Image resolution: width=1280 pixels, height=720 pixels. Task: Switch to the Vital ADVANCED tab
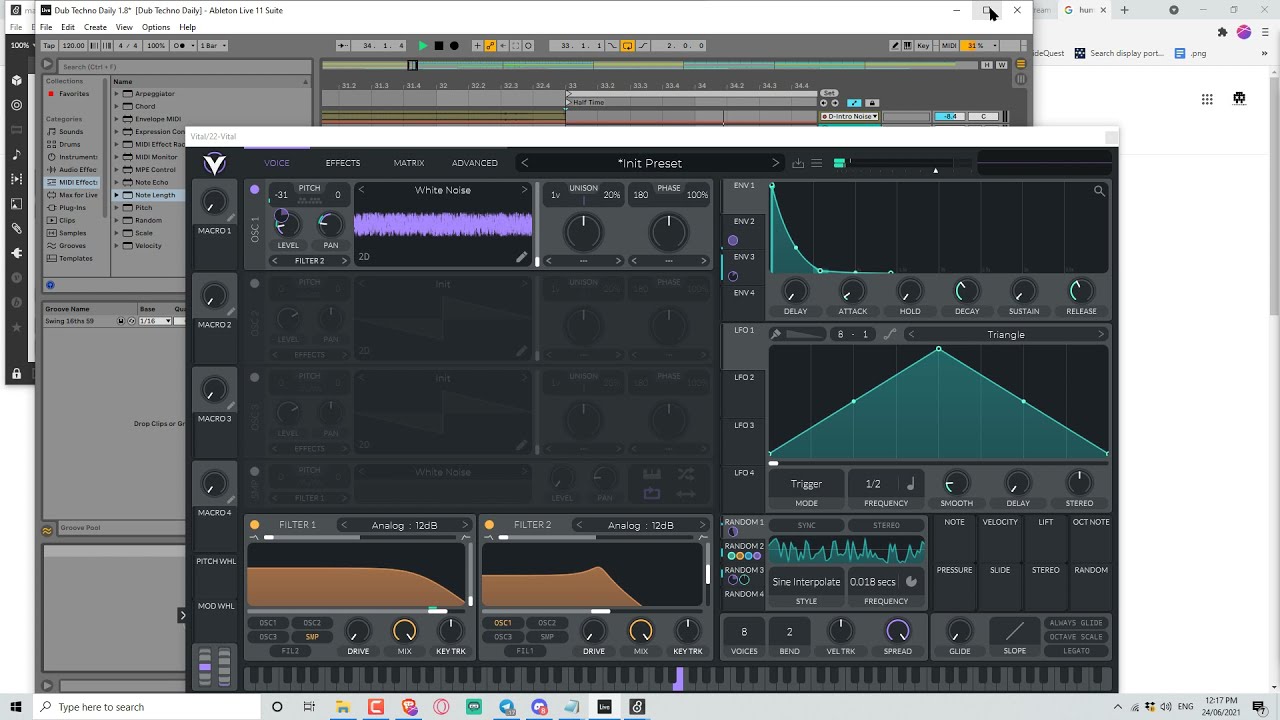(475, 163)
